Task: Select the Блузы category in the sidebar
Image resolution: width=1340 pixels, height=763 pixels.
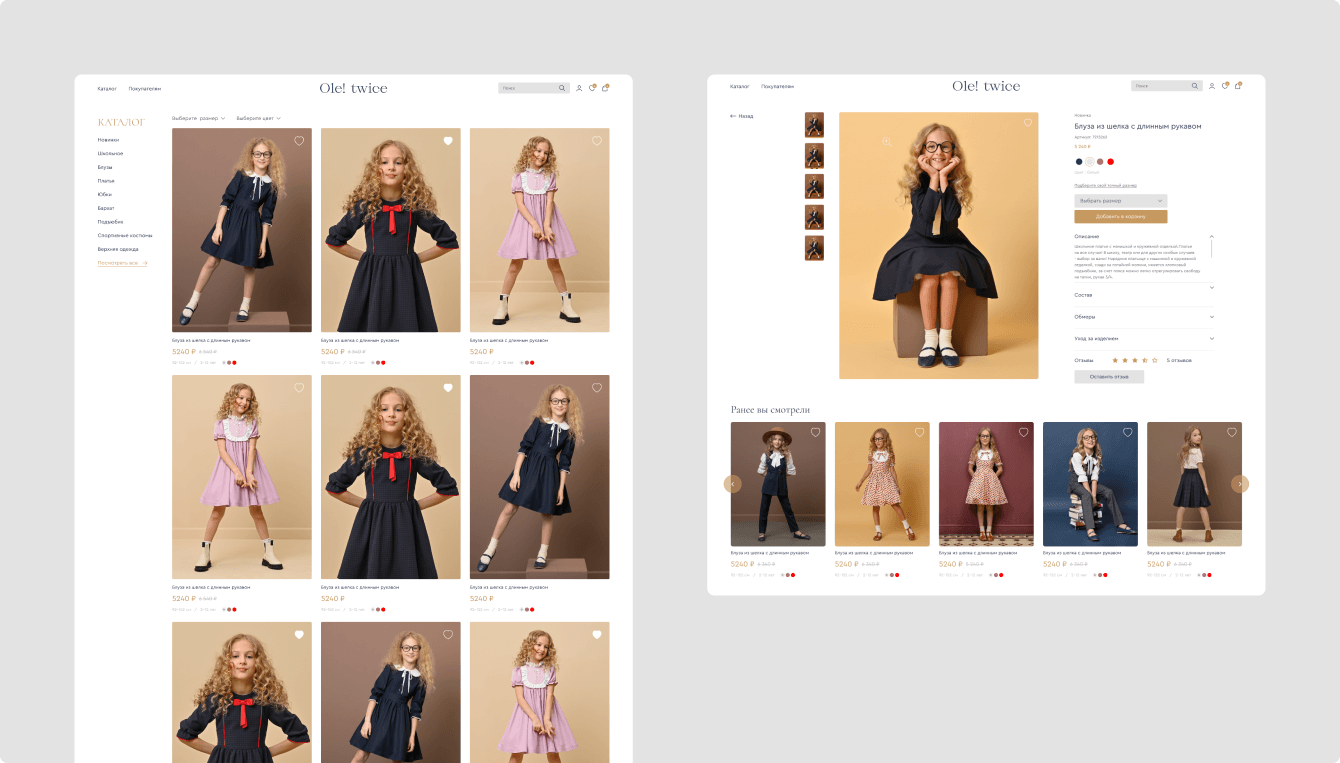Action: click(x=105, y=167)
